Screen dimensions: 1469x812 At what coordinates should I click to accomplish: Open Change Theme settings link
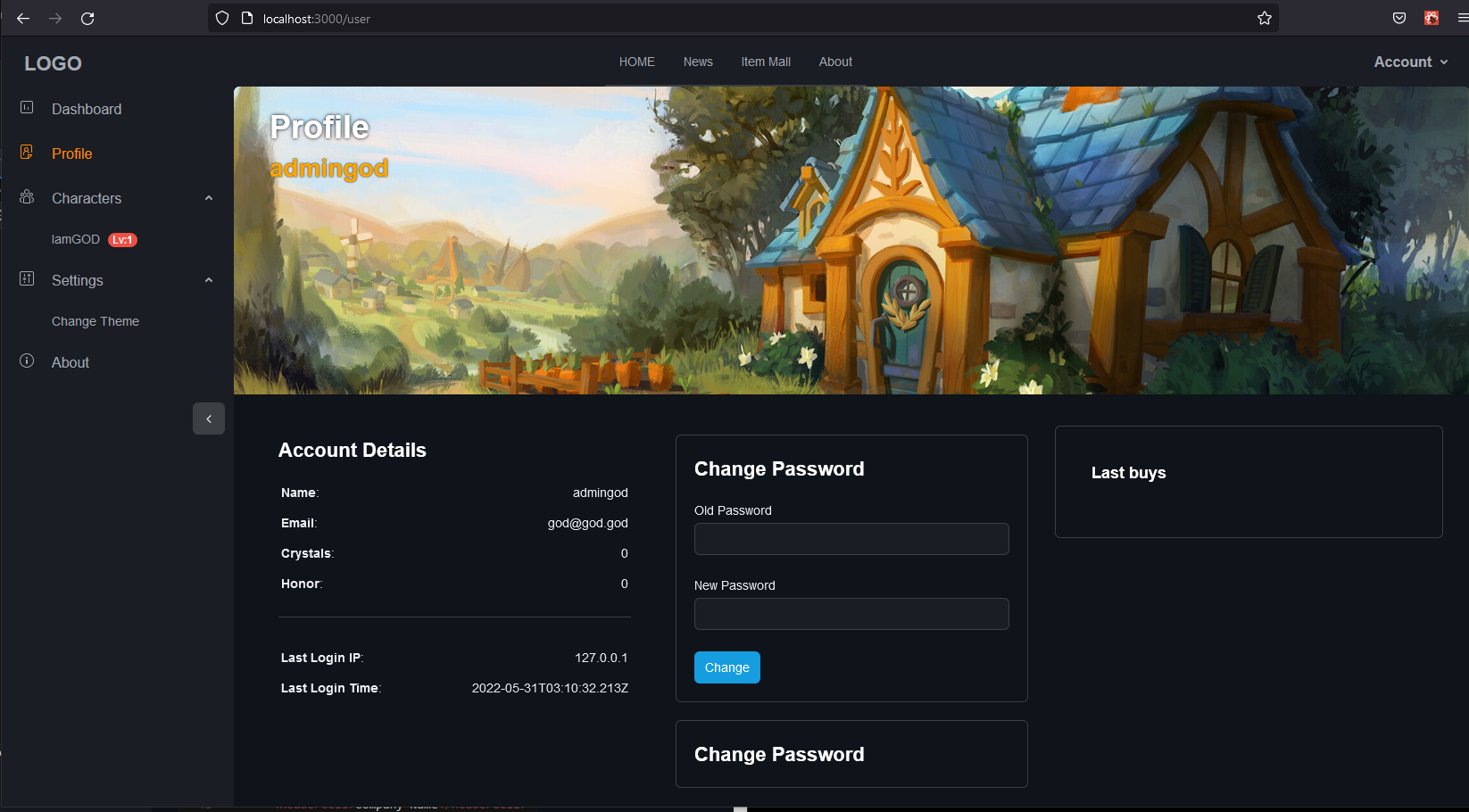point(95,321)
